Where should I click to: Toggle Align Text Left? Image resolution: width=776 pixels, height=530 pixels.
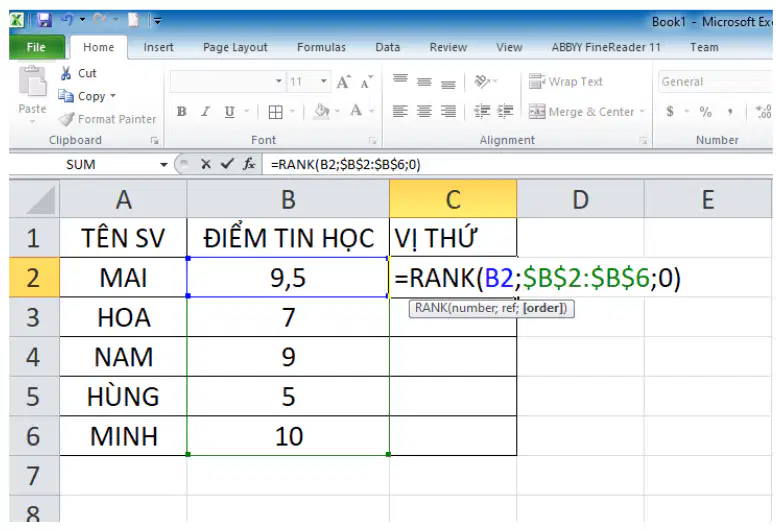coord(400,112)
